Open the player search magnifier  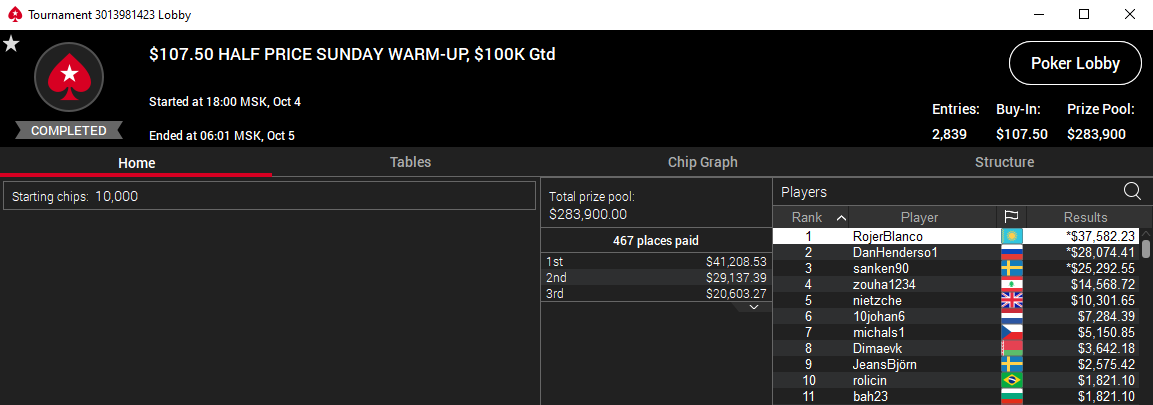coord(1132,191)
